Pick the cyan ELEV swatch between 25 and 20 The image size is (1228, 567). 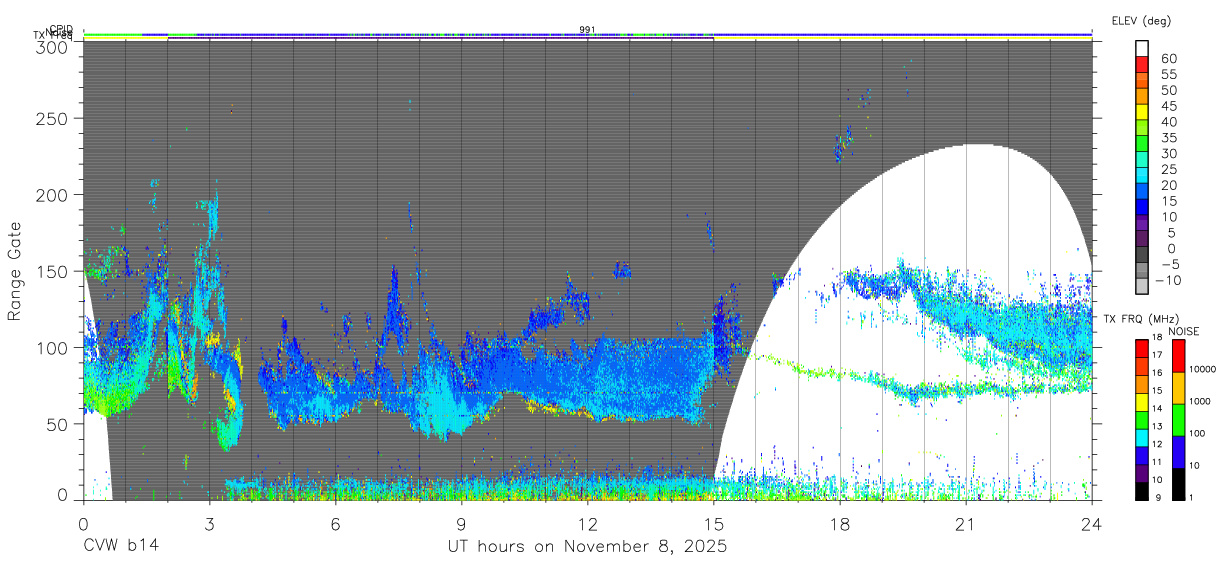point(1142,177)
